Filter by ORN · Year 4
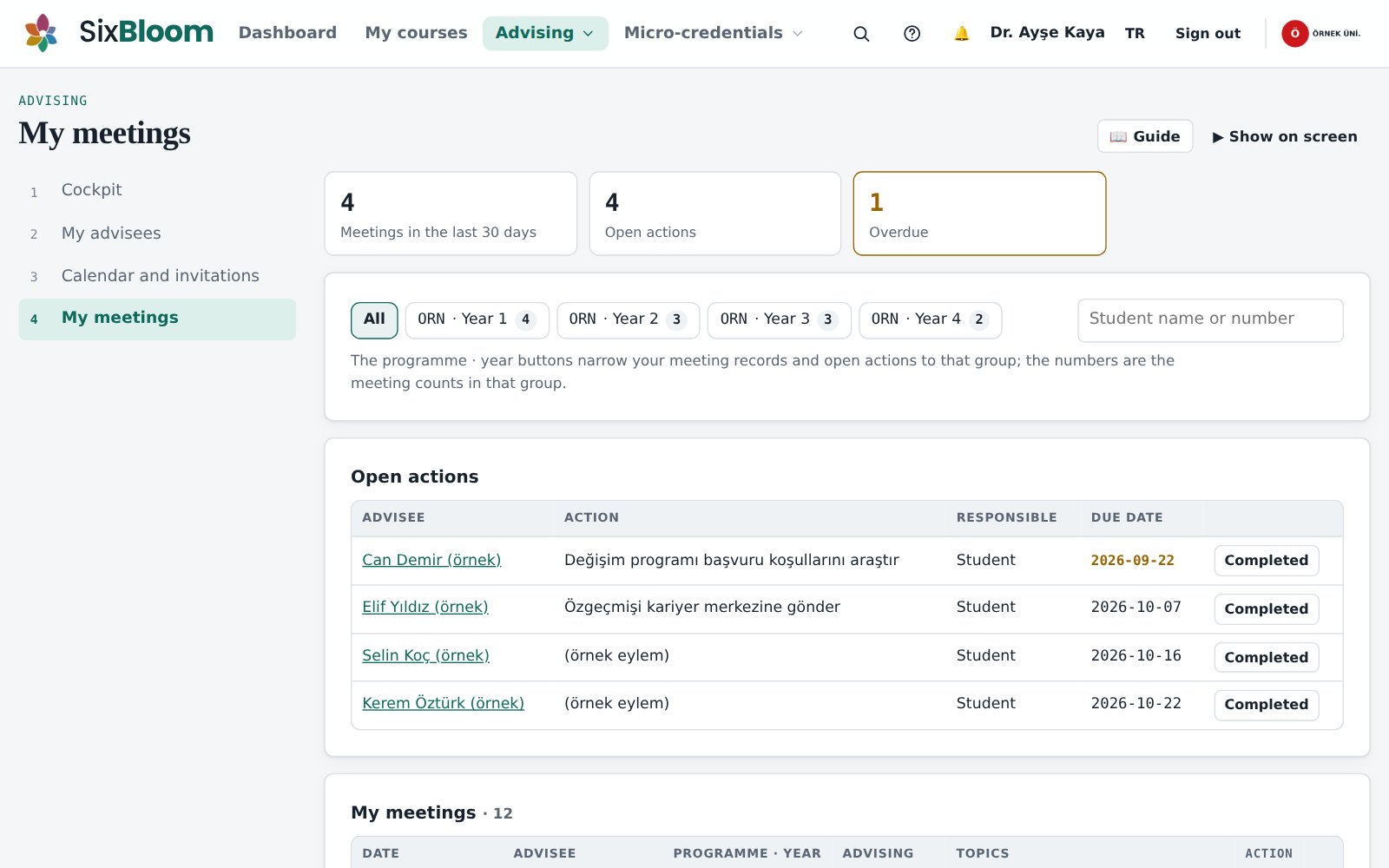The height and width of the screenshot is (868, 1389). click(x=930, y=319)
